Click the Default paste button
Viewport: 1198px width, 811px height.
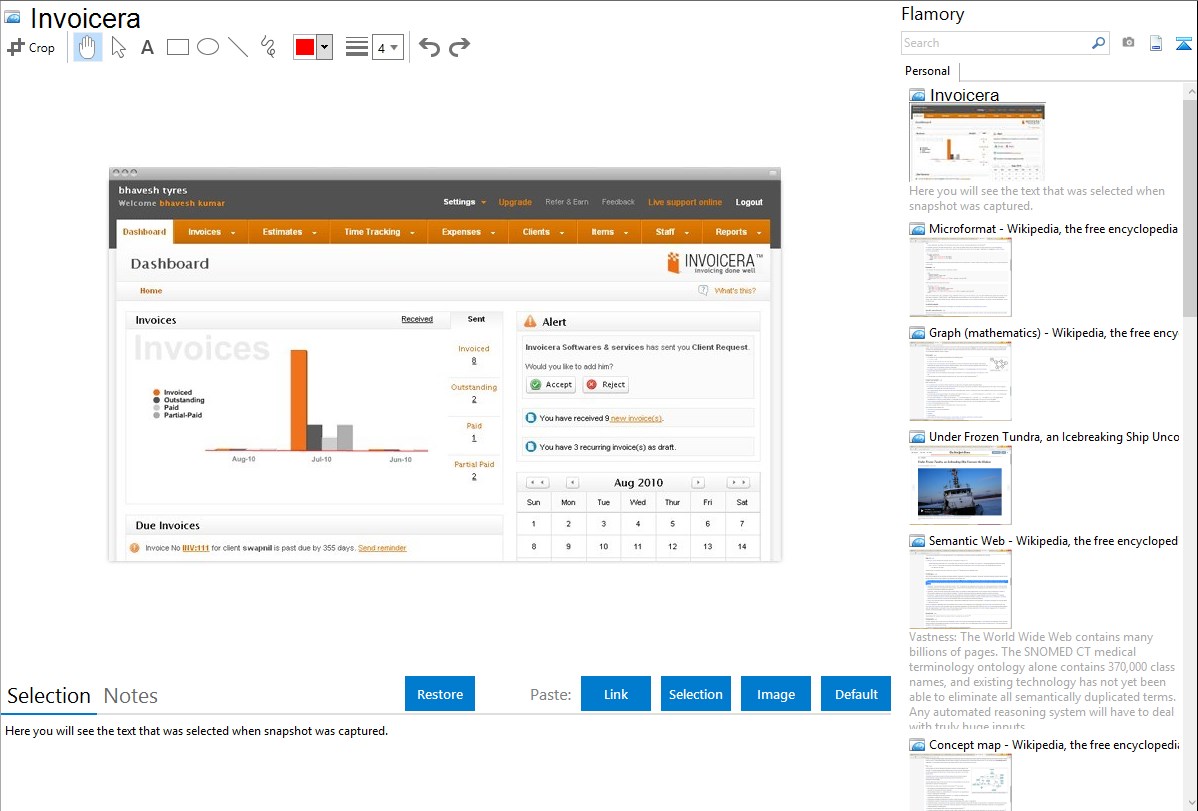(x=856, y=694)
